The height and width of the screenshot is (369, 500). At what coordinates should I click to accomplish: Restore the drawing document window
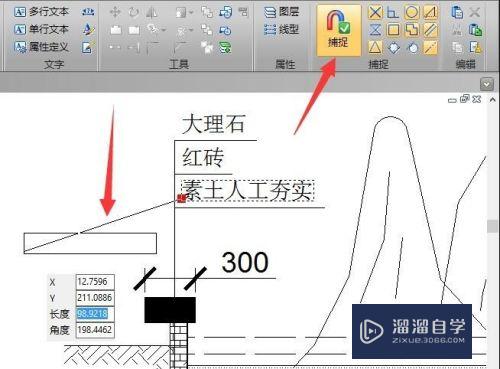click(x=465, y=99)
